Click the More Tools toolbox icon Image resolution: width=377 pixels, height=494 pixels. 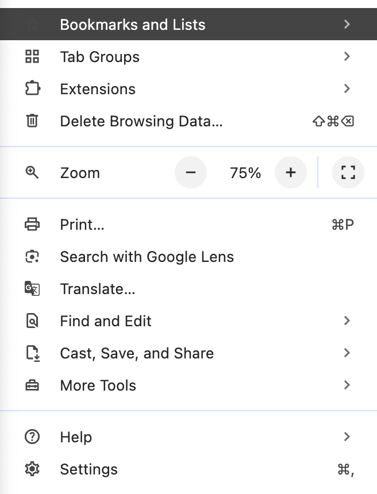32,385
